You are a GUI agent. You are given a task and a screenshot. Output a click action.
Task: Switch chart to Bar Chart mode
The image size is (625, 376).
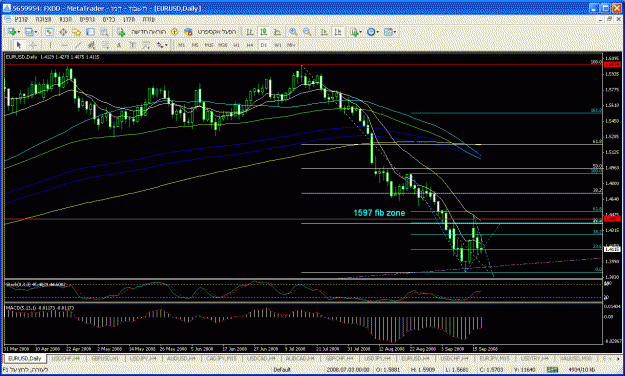click(x=250, y=32)
